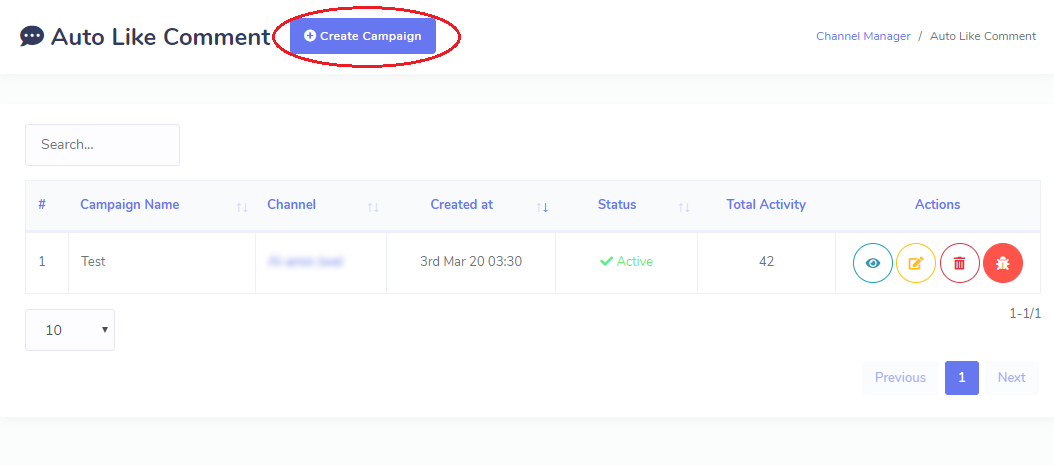1054x465 pixels.
Task: Go to the Previous page
Action: pos(900,378)
